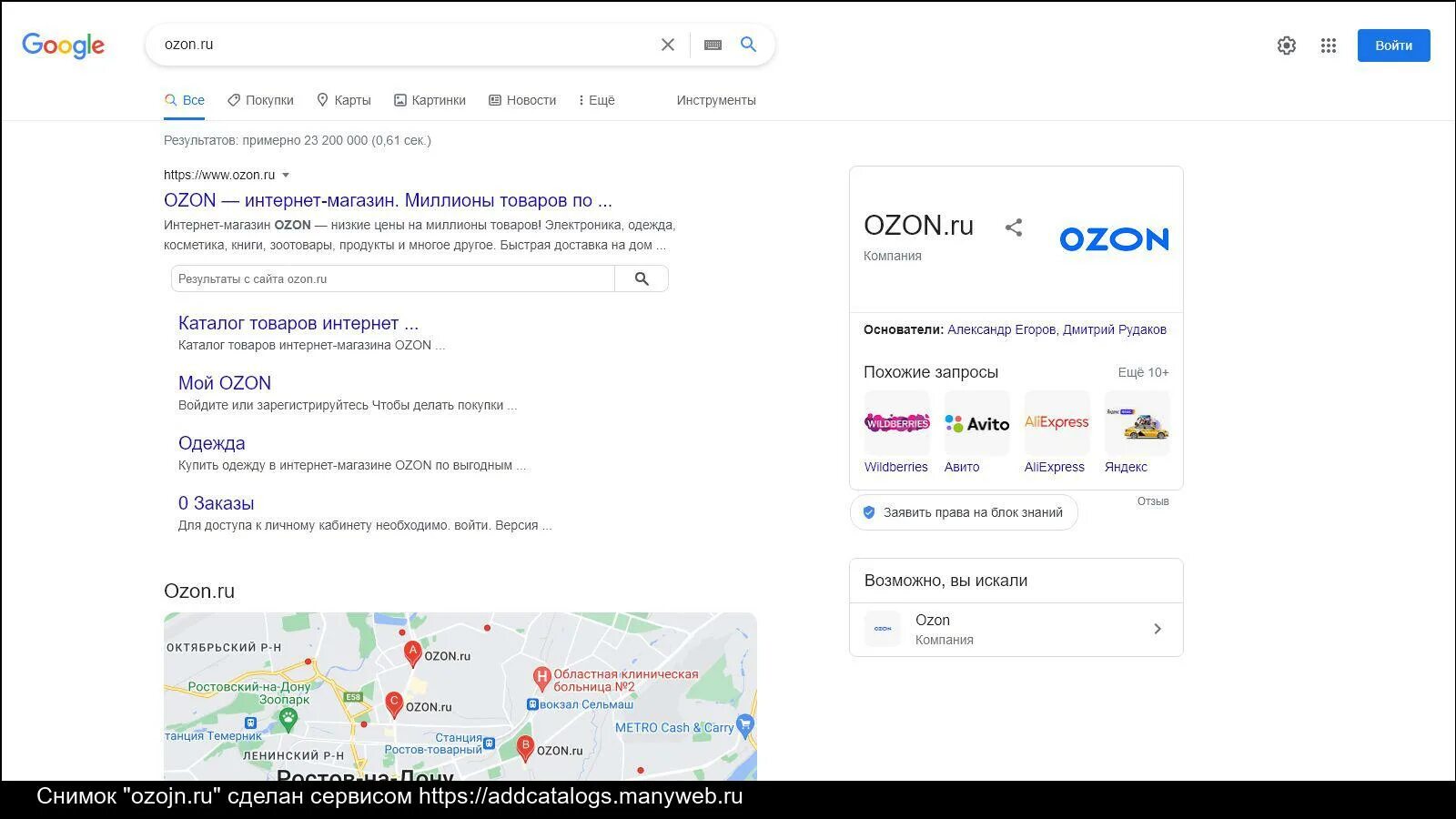The image size is (1456, 819).
Task: Open the Мой OZON sitelink
Action: tap(225, 383)
